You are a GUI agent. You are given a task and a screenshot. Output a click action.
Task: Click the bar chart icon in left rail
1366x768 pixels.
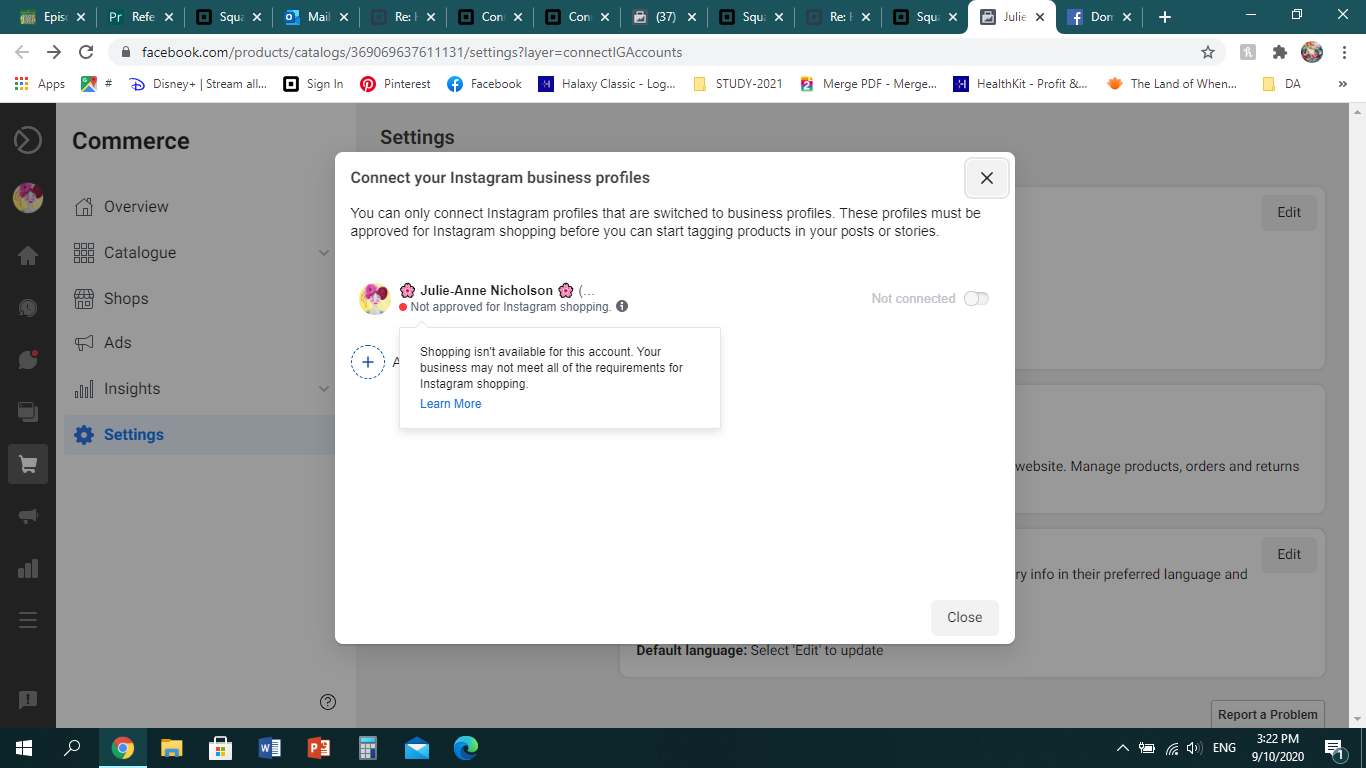point(28,568)
